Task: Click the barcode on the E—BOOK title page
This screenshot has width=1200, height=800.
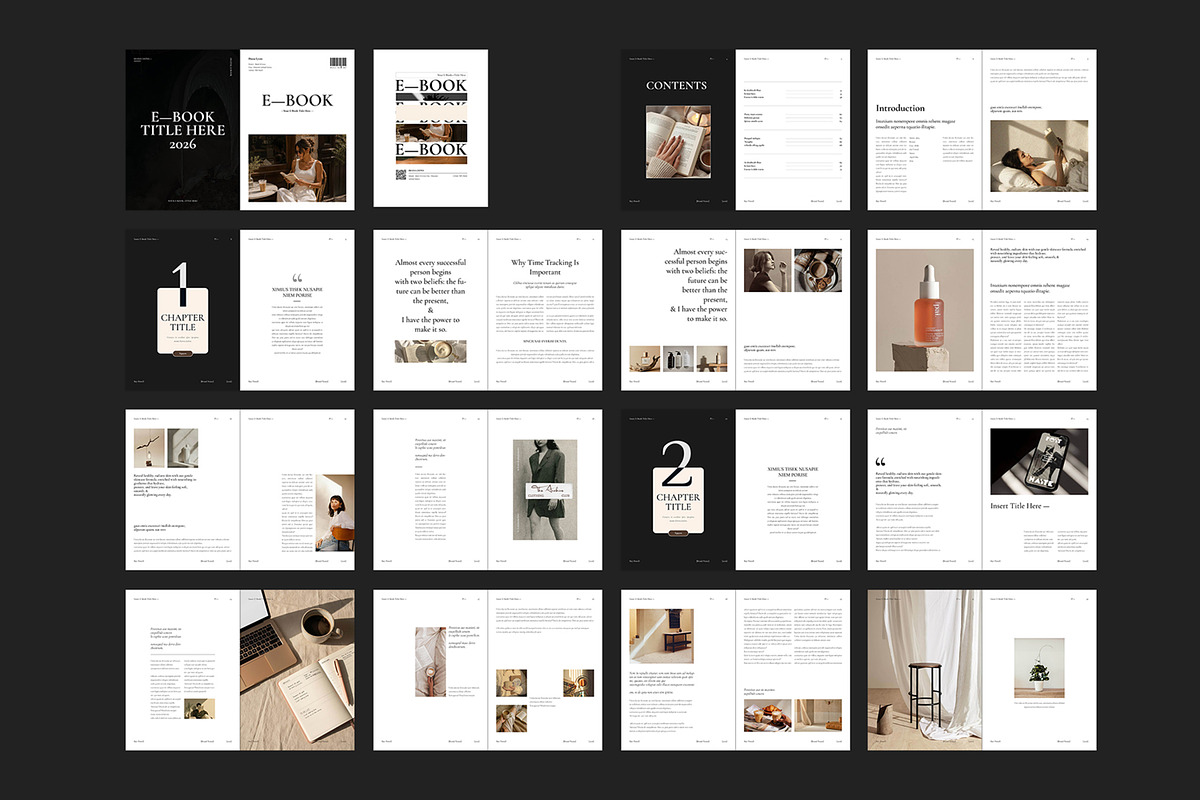Action: coord(339,62)
